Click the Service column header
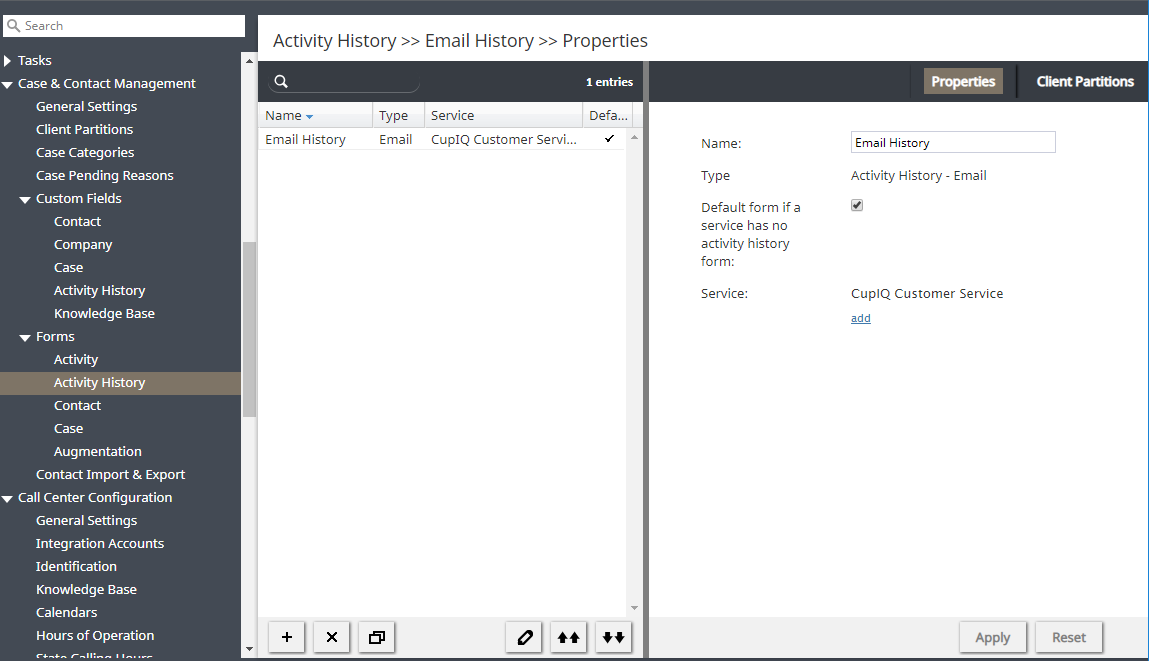The image size is (1149, 661). click(x=503, y=115)
